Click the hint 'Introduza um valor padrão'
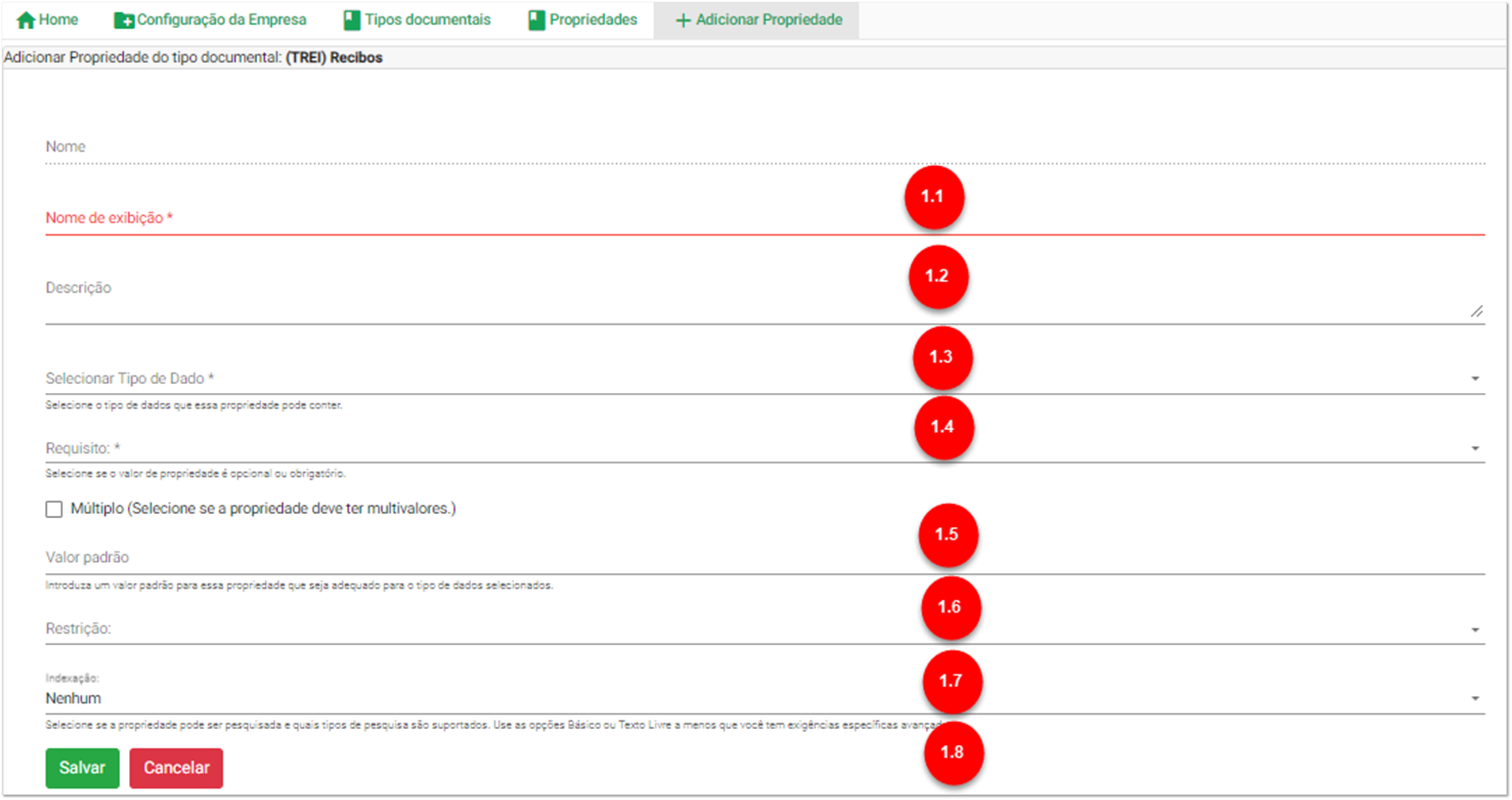 pyautogui.click(x=299, y=585)
